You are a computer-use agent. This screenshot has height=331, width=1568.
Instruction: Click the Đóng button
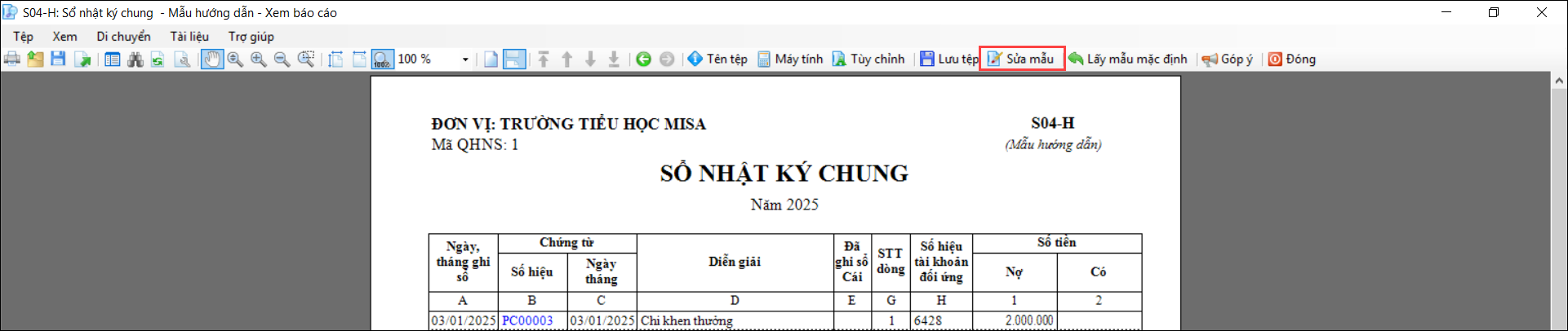click(1291, 59)
